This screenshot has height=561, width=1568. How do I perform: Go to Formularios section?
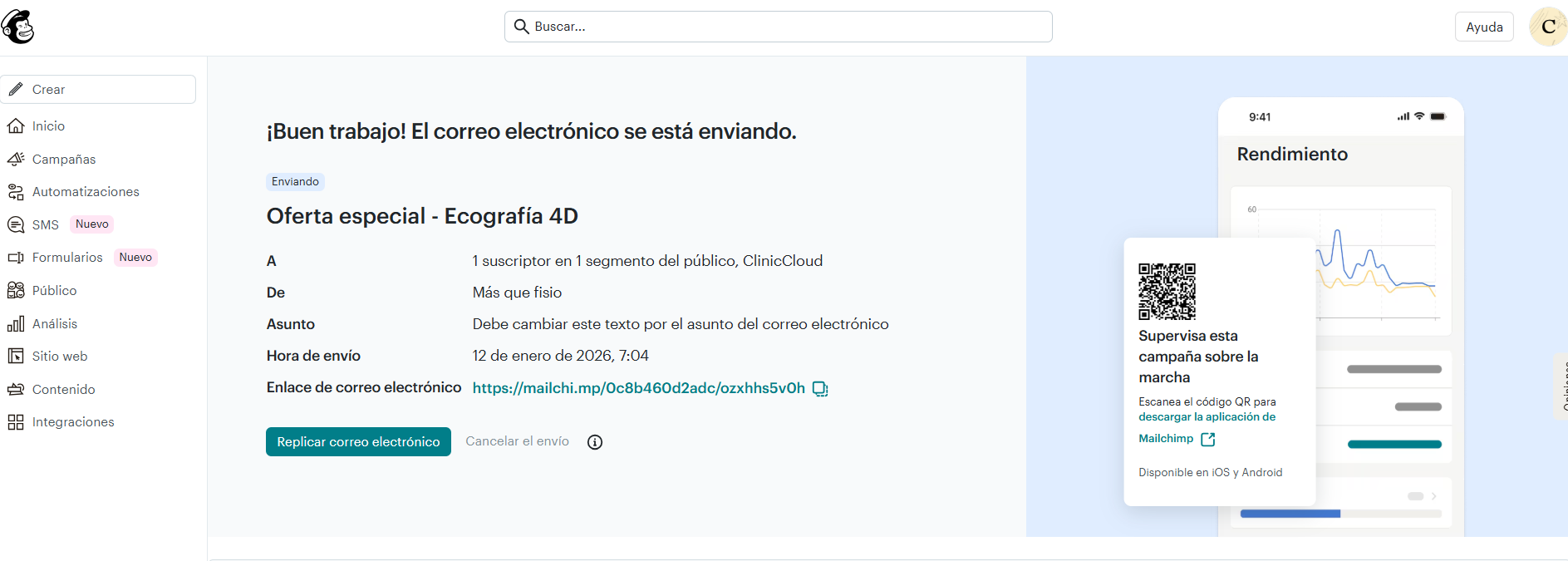tap(67, 258)
